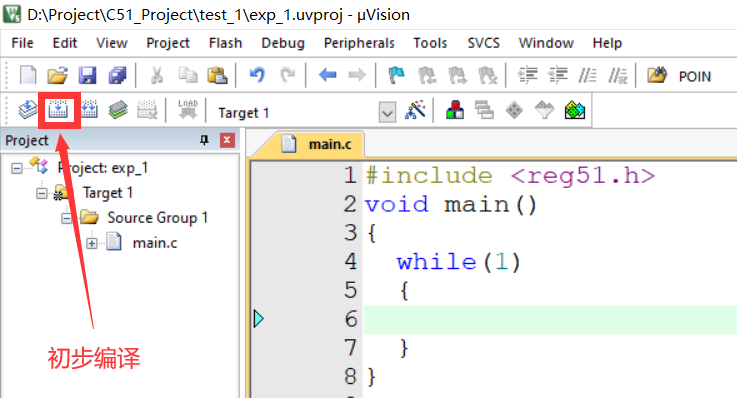This screenshot has width=737, height=398.
Task: Open the Target 1 selection dropdown
Action: point(387,112)
